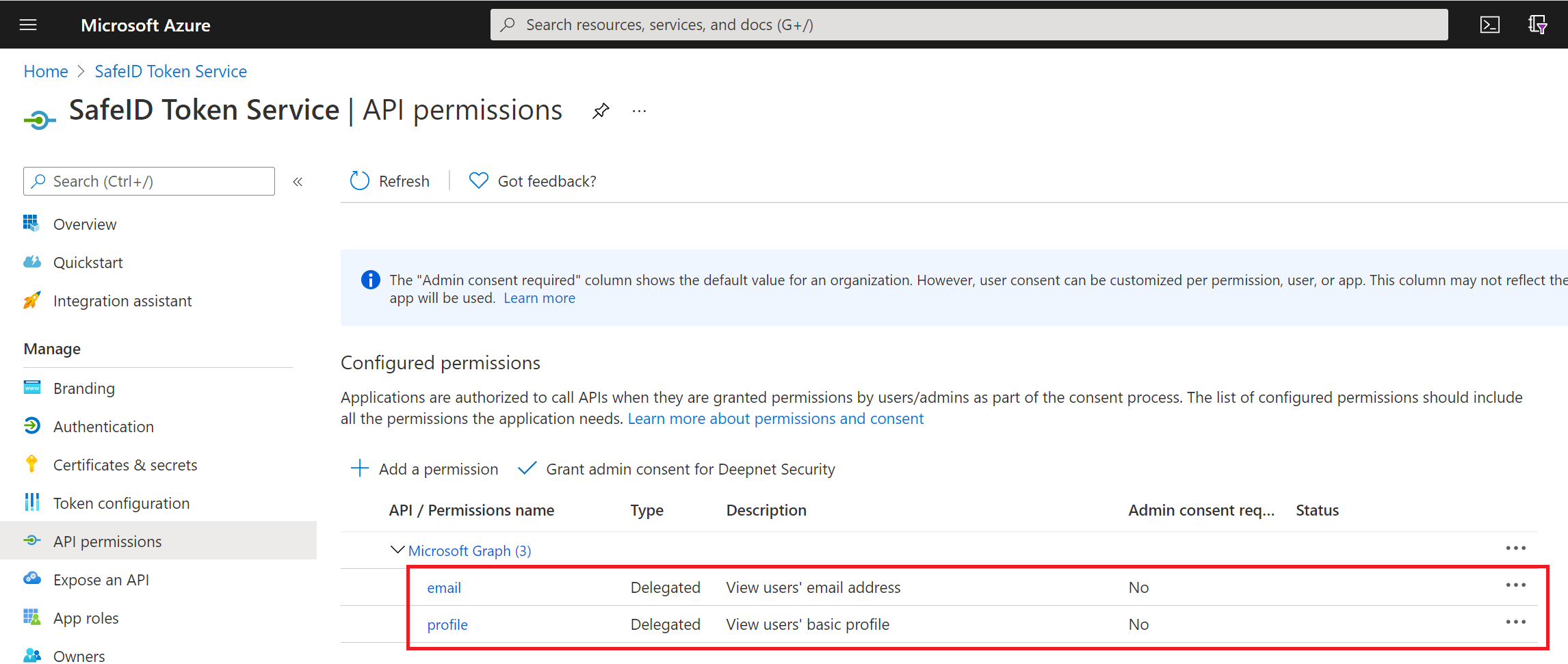
Task: Open more options for the email permission
Action: 1515,585
